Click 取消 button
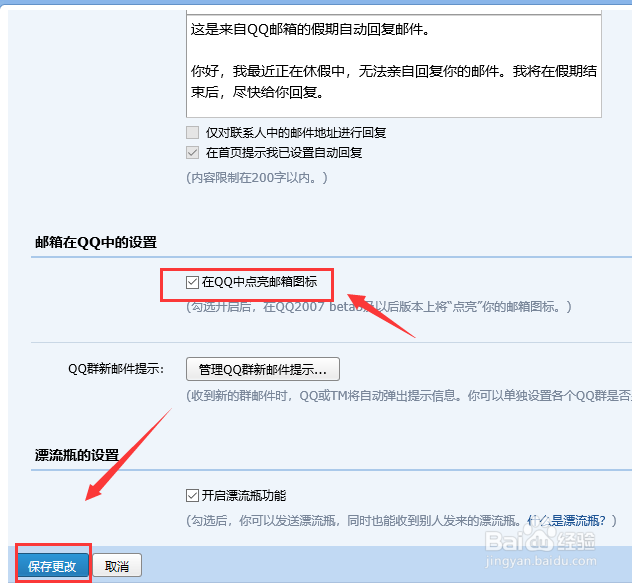 (x=117, y=566)
